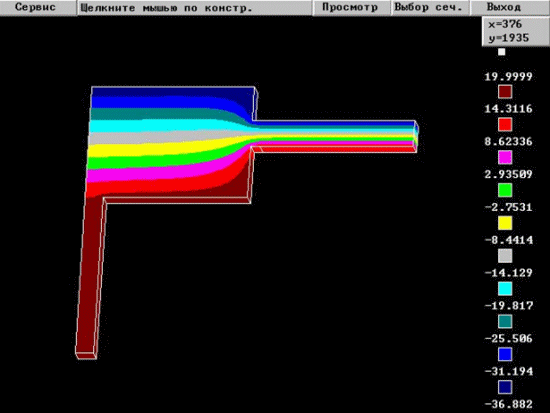This screenshot has width=550, height=413.
Task: Select the navy legend swatch below -31.194
Action: pos(505,387)
